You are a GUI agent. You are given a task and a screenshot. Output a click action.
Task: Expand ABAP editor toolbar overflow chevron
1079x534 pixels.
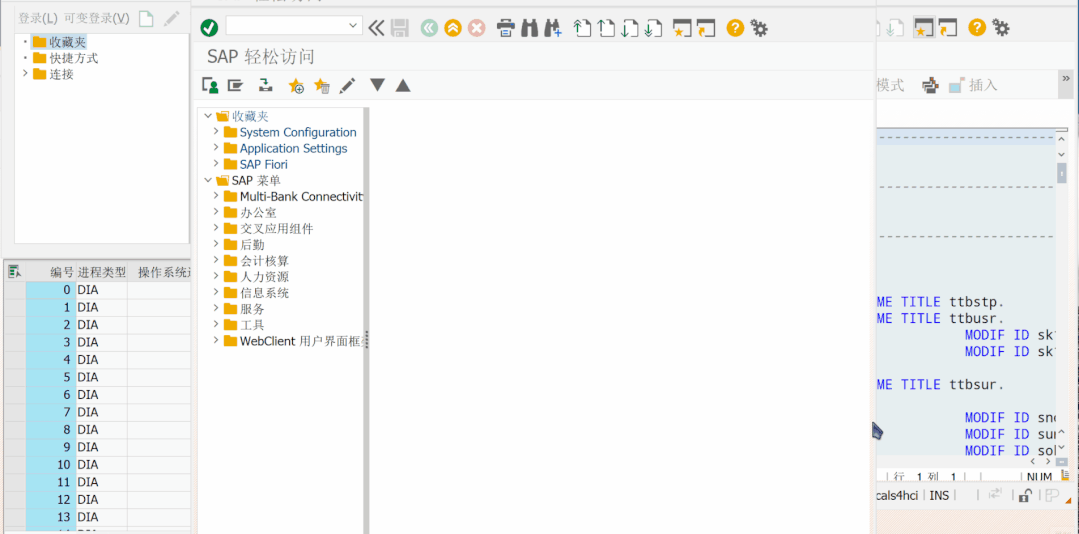(x=1067, y=77)
